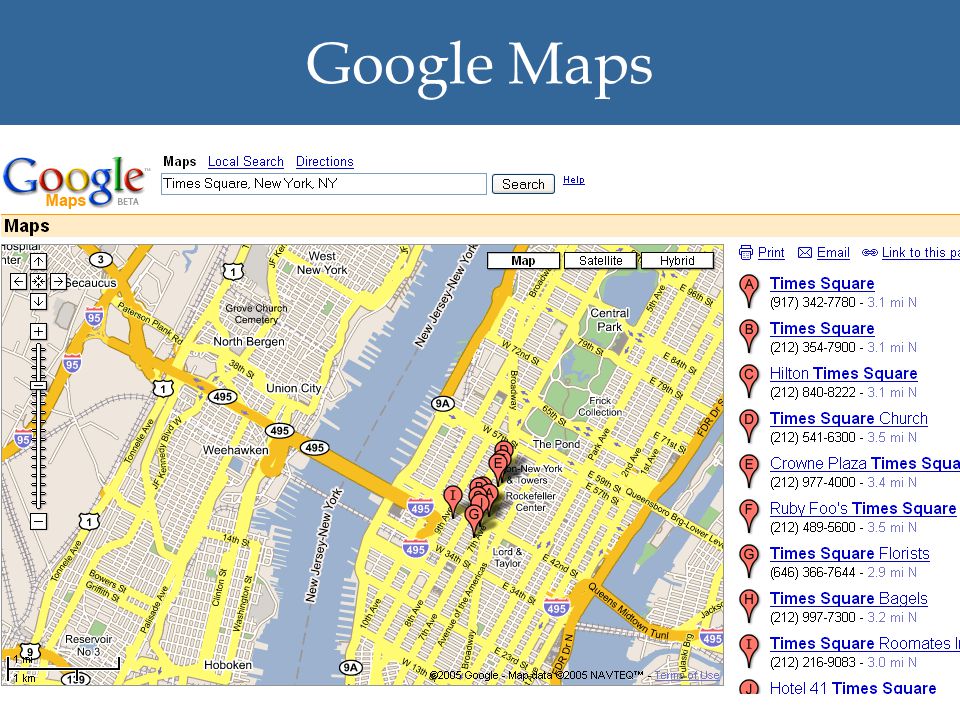Click the red pin H in the results list
This screenshot has height=720, width=960.
[748, 606]
